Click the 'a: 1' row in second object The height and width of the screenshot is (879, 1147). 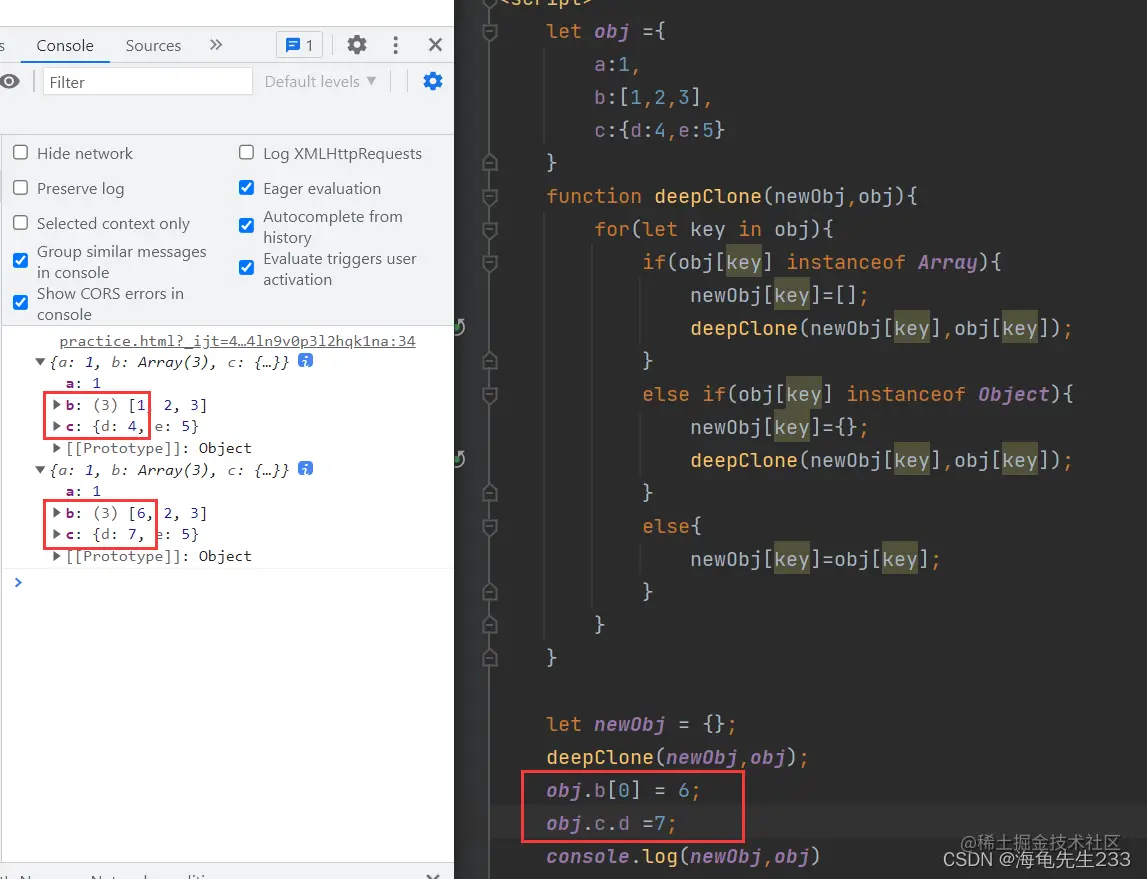coord(83,491)
